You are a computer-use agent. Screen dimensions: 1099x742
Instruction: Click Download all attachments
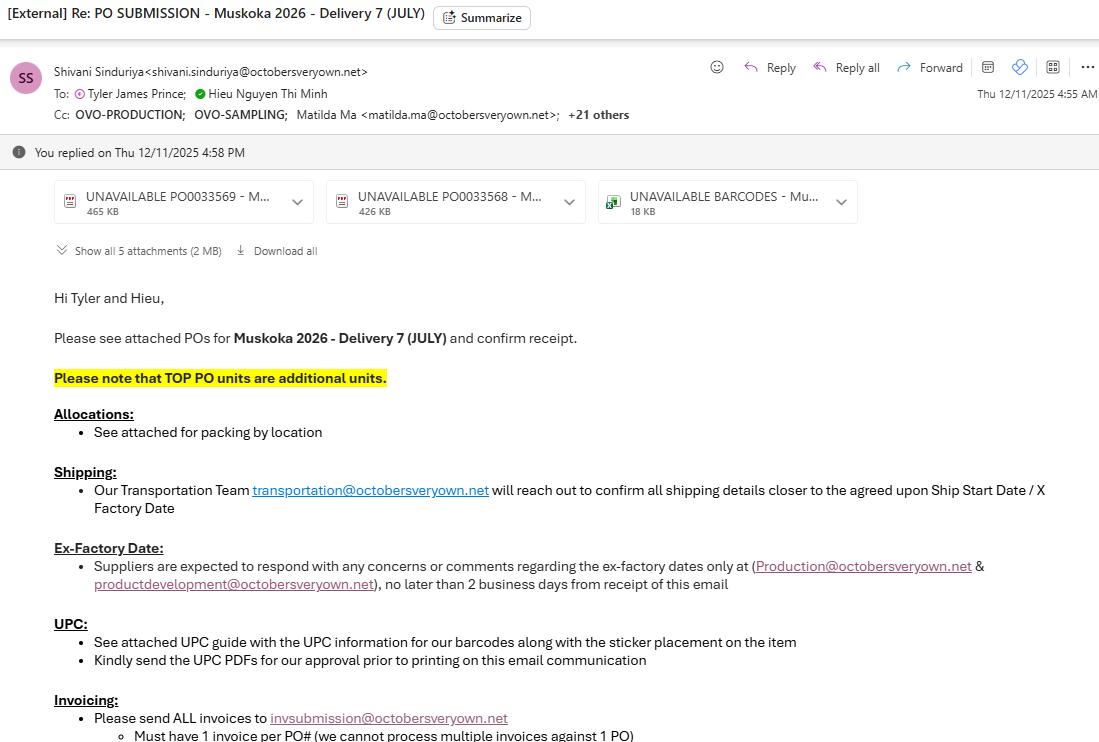click(x=277, y=251)
